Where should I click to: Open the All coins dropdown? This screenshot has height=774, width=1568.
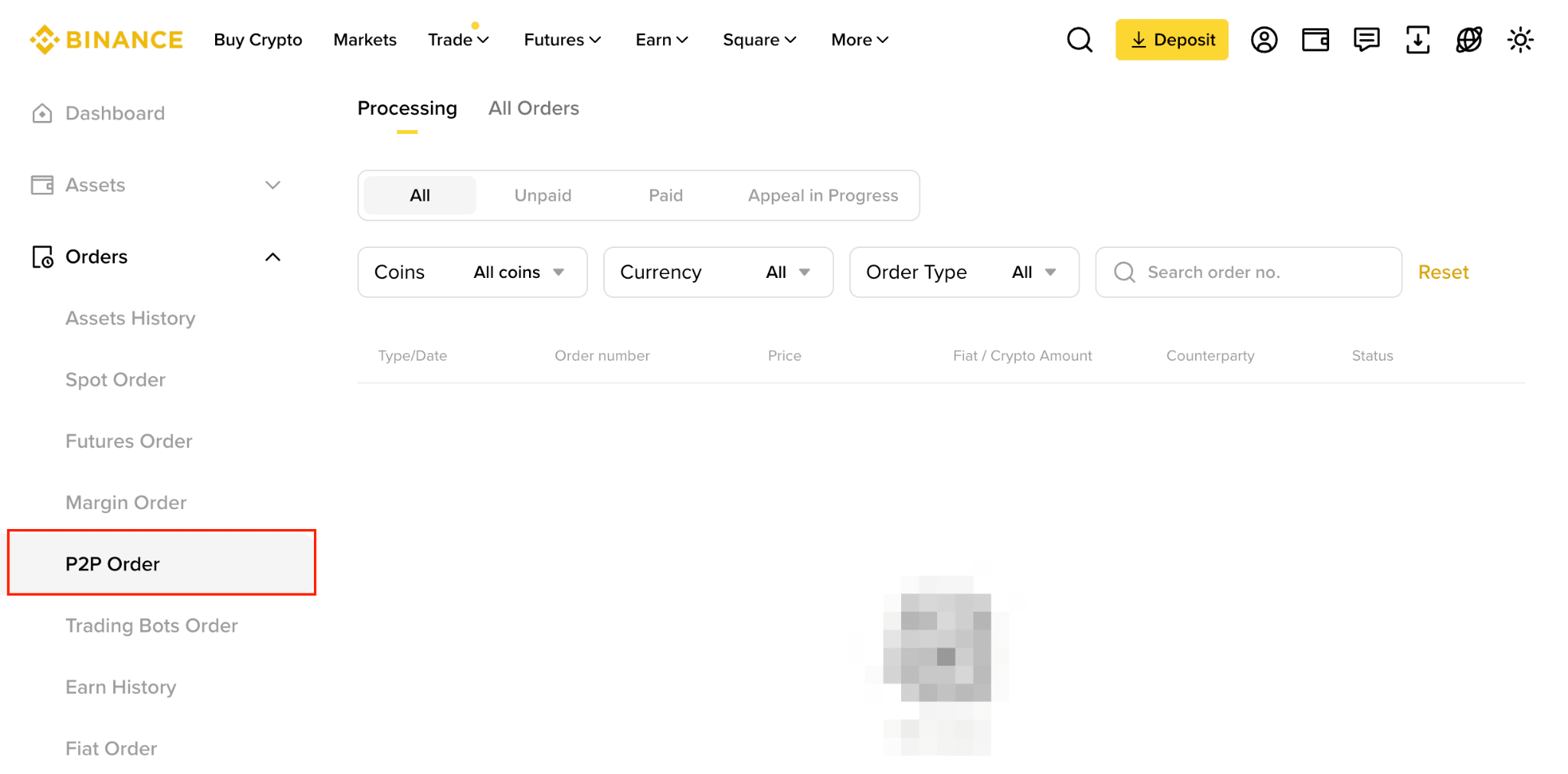click(x=518, y=272)
